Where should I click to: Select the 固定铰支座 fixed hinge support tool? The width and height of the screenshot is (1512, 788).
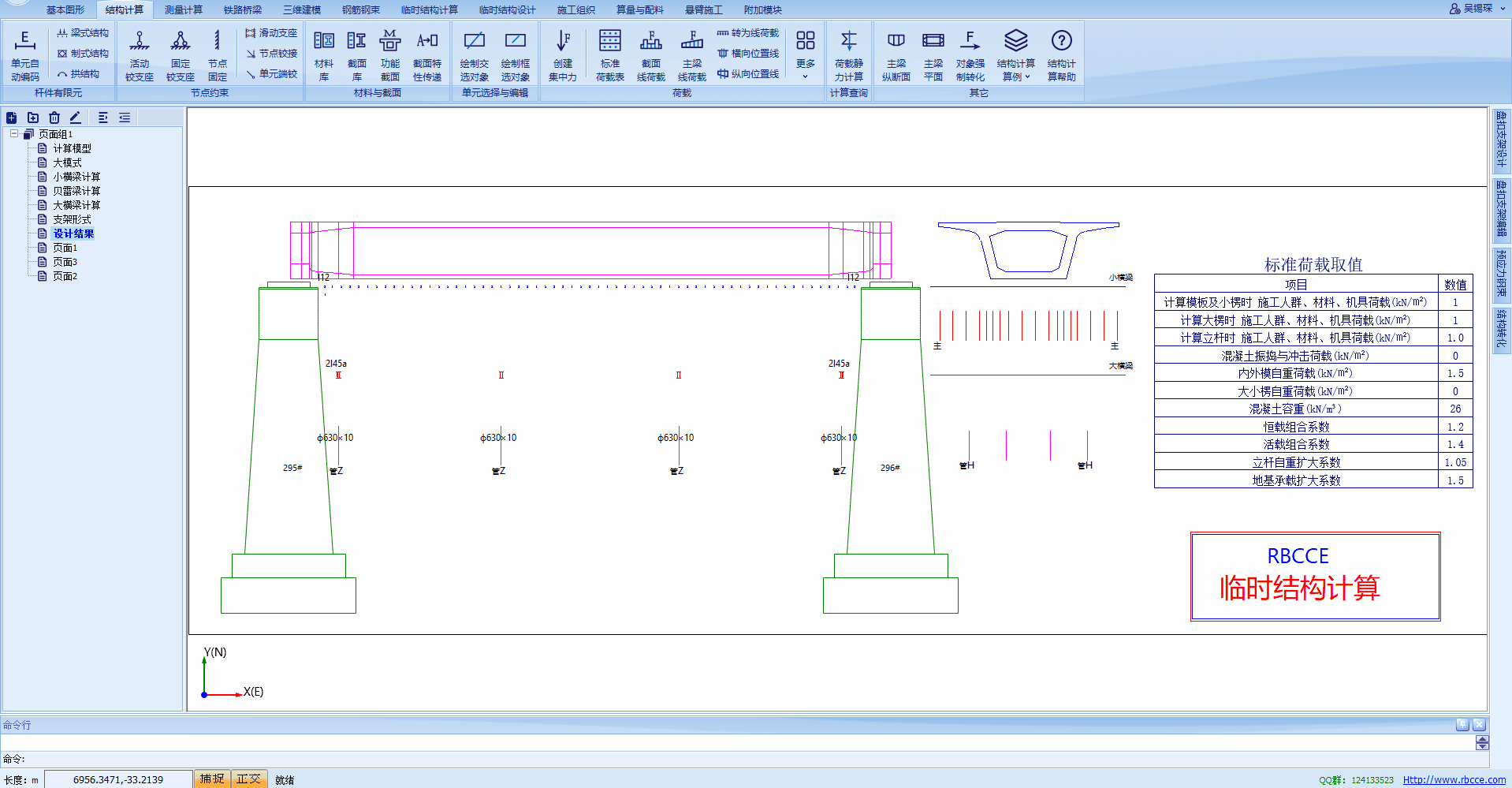pos(180,55)
